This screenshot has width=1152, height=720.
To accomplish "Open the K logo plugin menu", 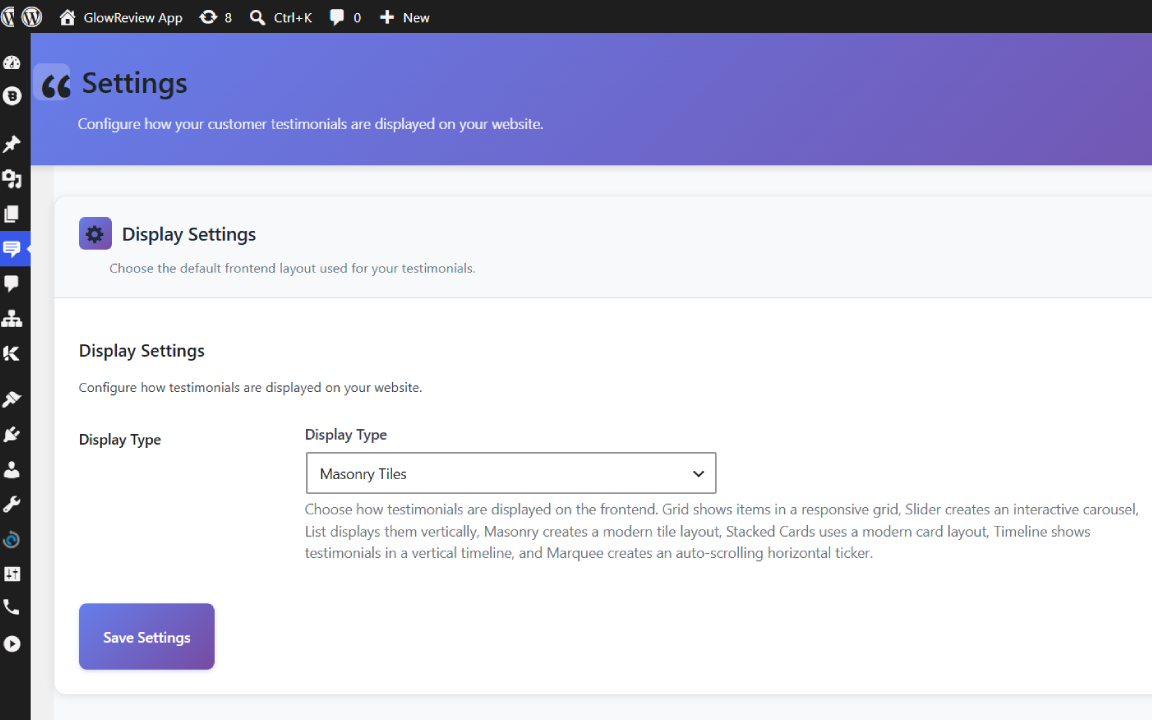I will click(12, 353).
